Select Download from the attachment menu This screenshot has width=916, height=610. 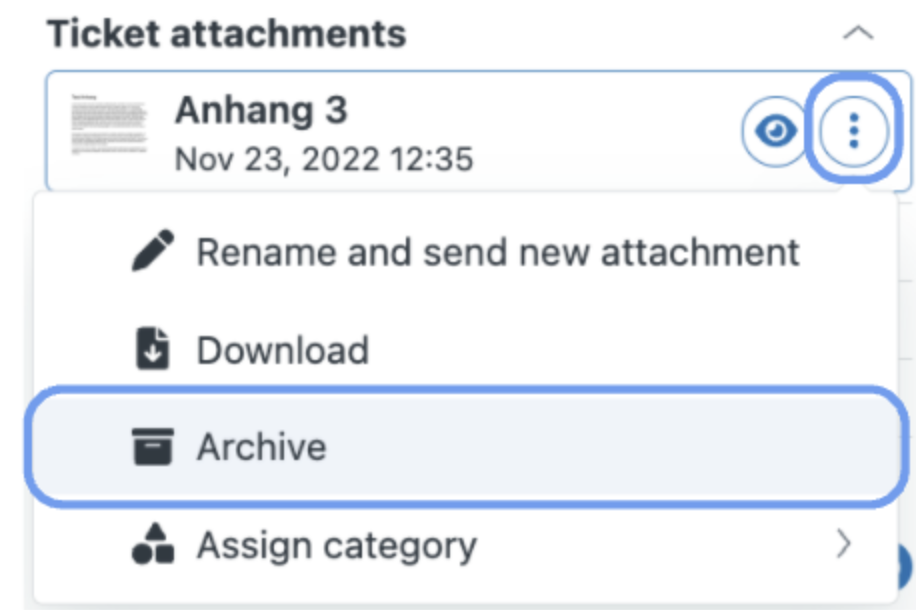tap(465, 349)
